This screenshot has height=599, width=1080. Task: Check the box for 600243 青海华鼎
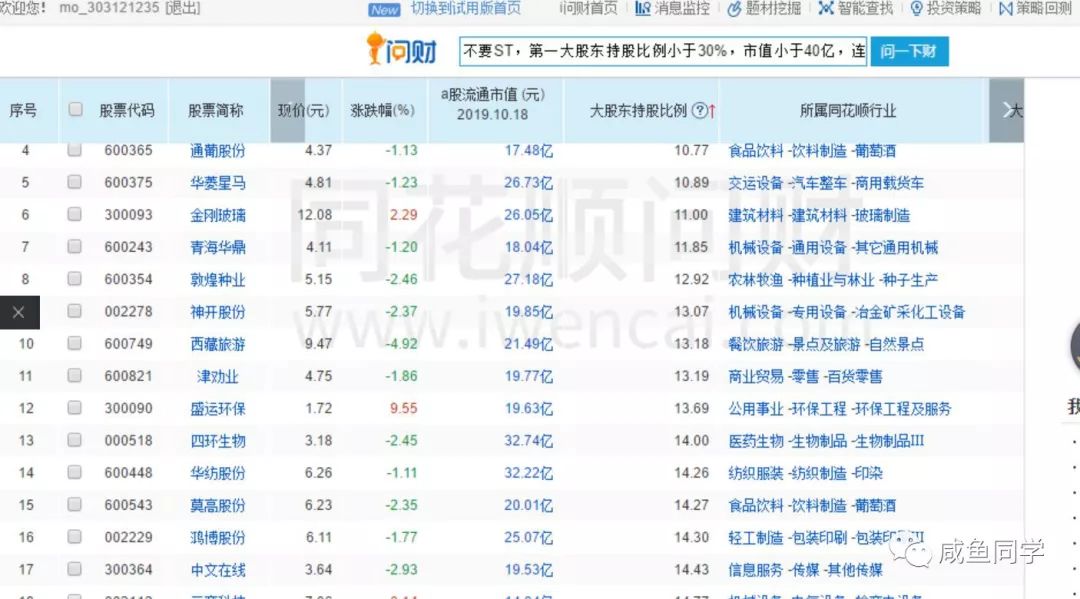coord(74,246)
